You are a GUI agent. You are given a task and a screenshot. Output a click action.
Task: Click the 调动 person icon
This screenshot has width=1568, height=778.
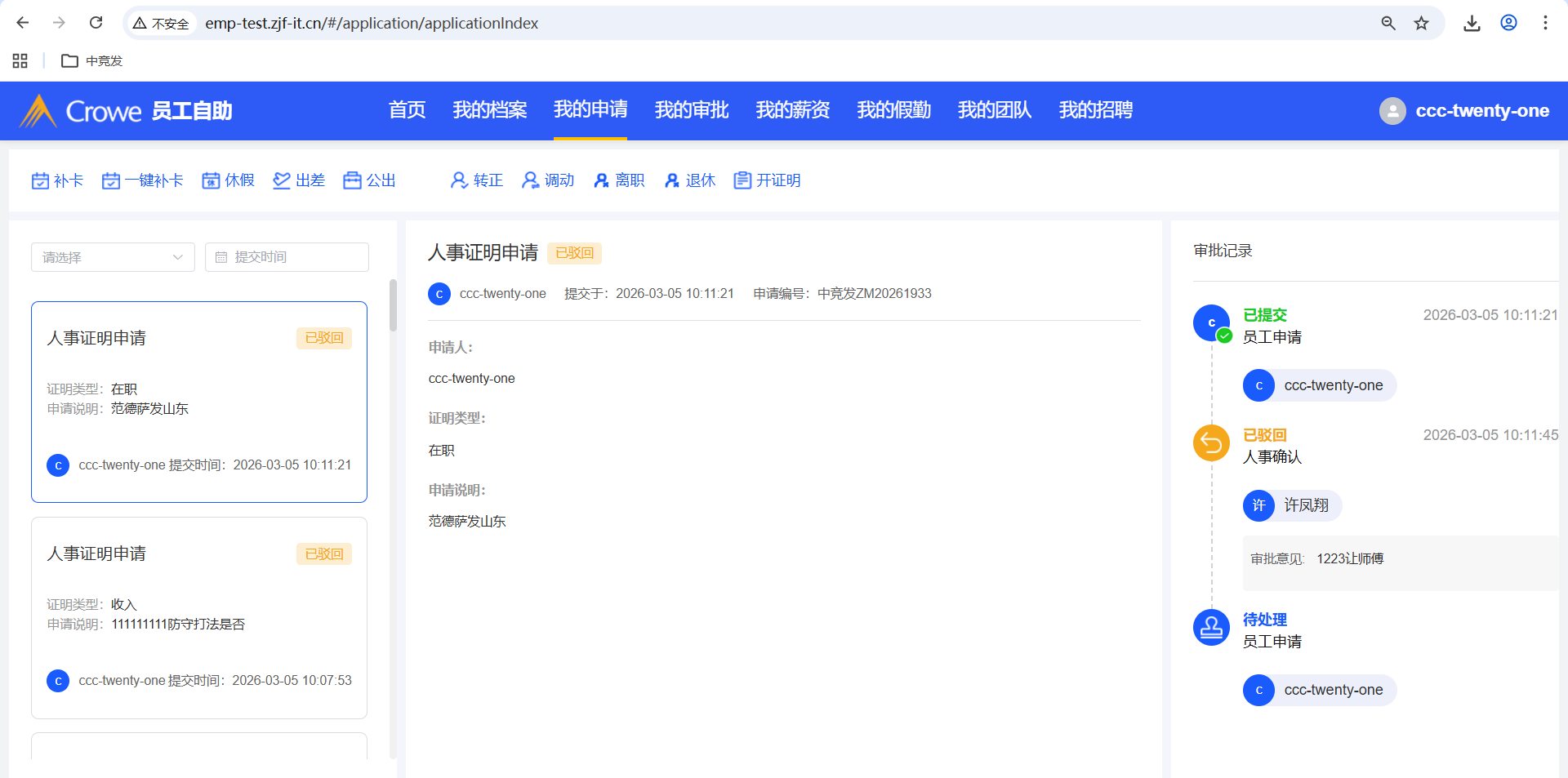click(x=530, y=180)
